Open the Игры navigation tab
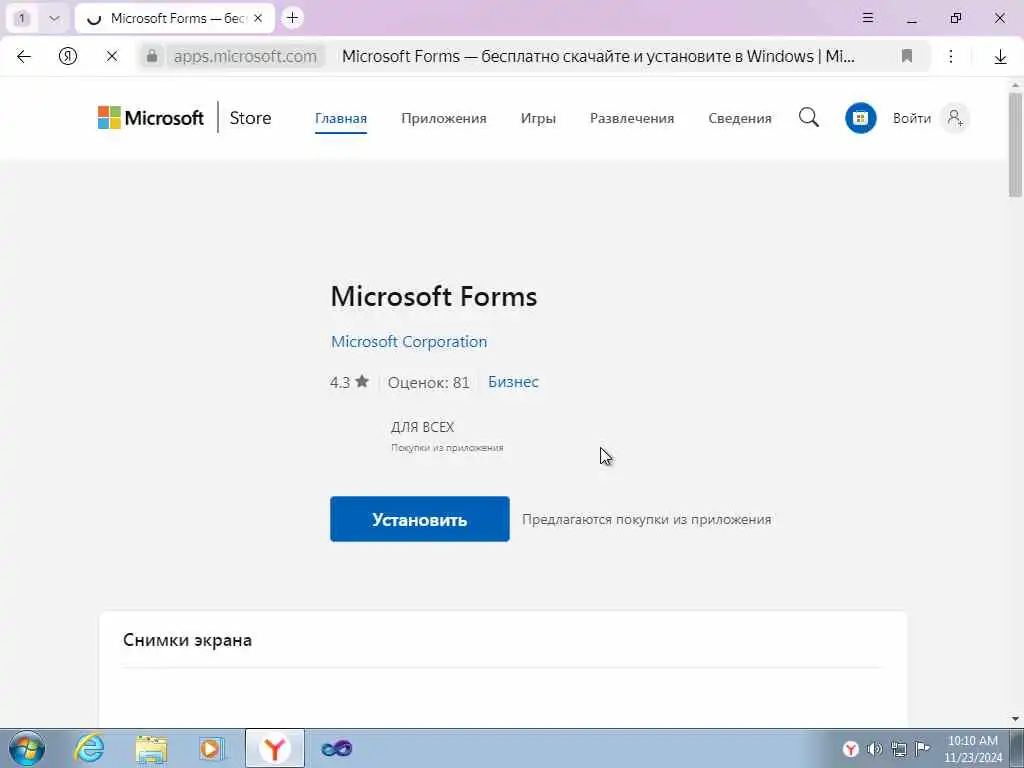The image size is (1024, 768). (538, 118)
